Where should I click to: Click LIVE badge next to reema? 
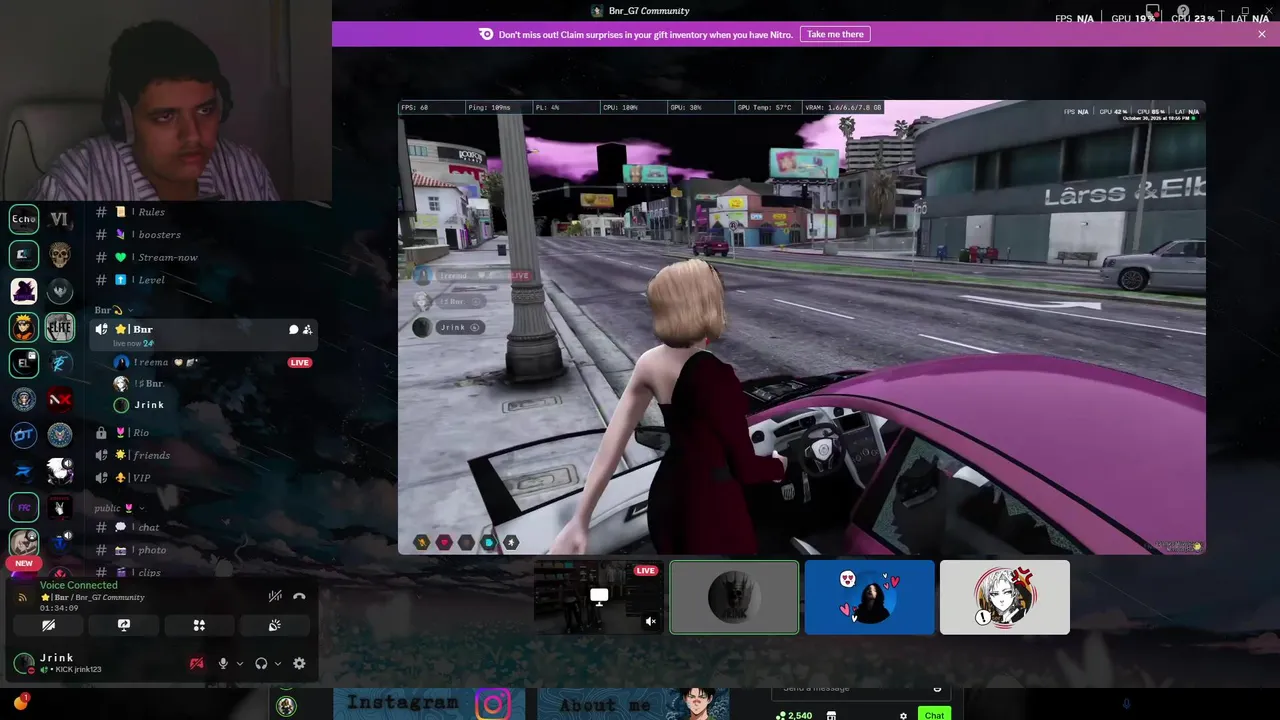299,362
